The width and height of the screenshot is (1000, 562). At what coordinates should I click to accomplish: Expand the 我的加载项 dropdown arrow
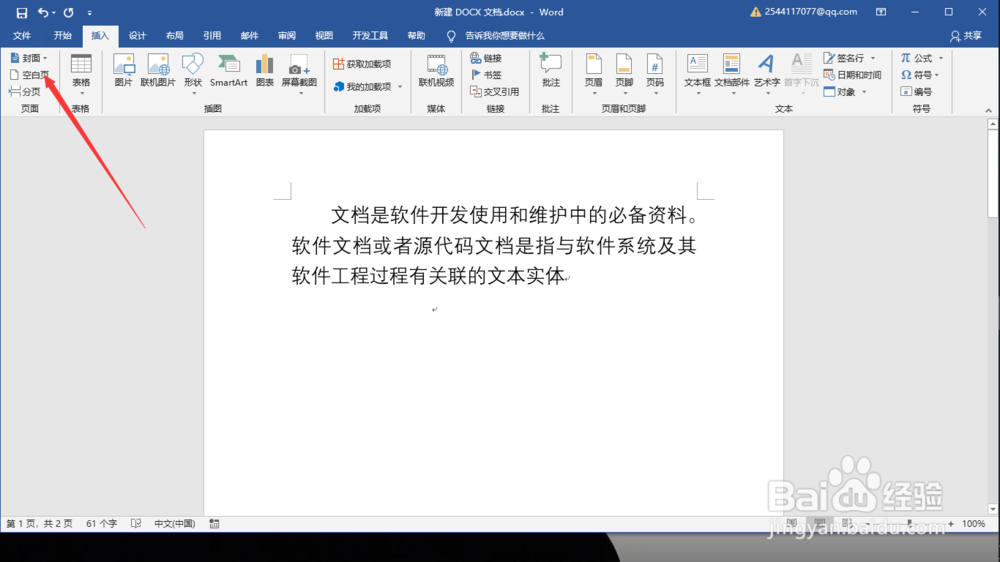400,87
